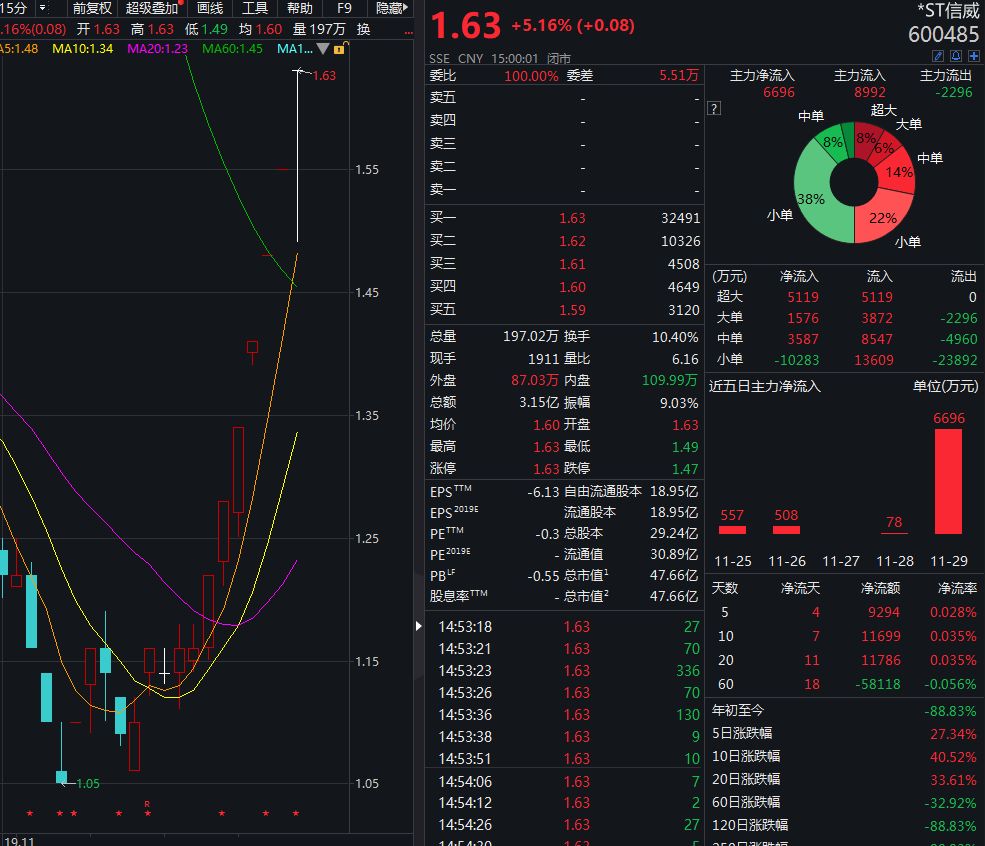Click the 11-29 red bar showing 6696

click(x=948, y=480)
